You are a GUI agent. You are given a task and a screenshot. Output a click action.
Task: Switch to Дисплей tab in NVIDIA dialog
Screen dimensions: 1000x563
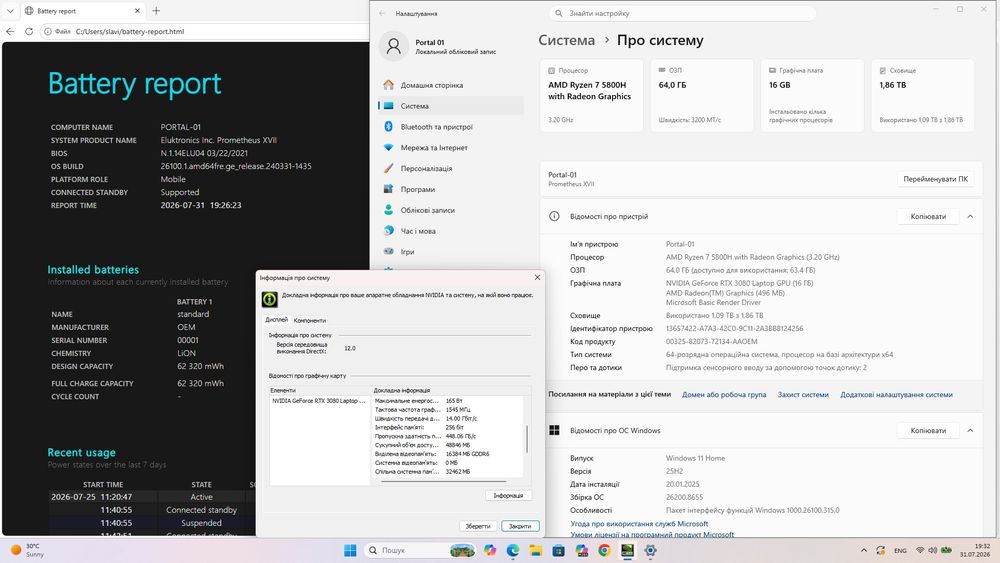[x=277, y=319]
